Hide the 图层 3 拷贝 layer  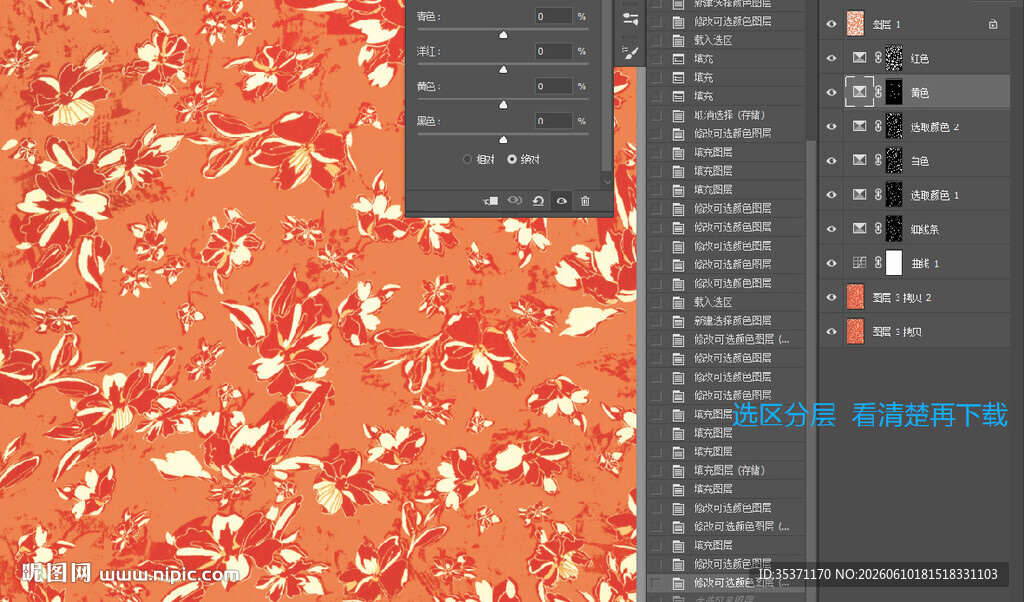(831, 331)
